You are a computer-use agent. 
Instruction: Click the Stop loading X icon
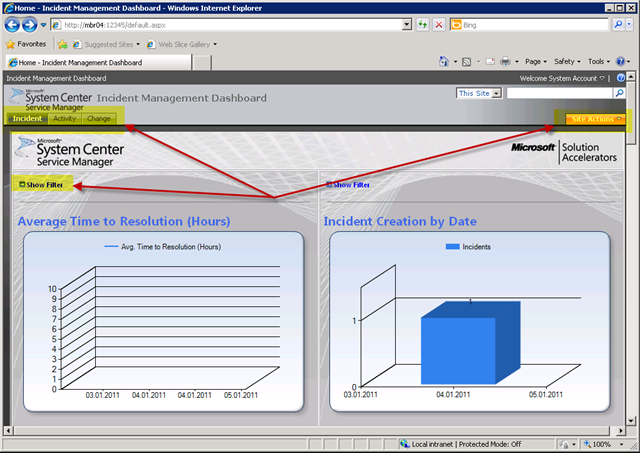point(440,24)
